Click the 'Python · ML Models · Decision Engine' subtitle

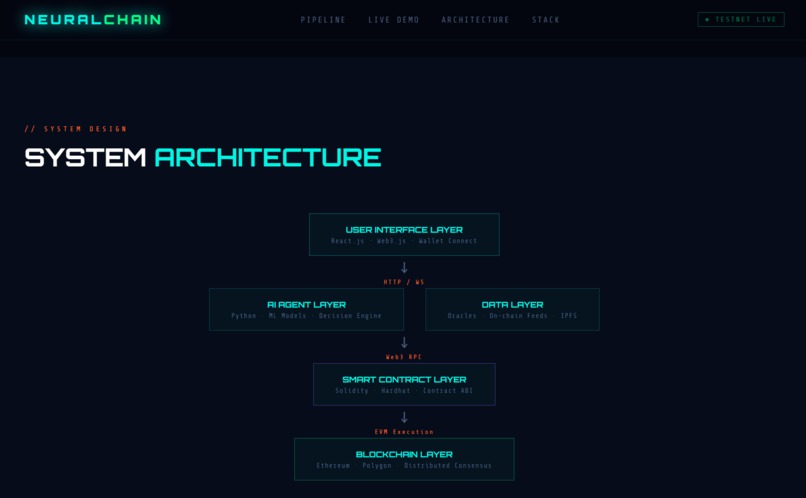tap(306, 316)
